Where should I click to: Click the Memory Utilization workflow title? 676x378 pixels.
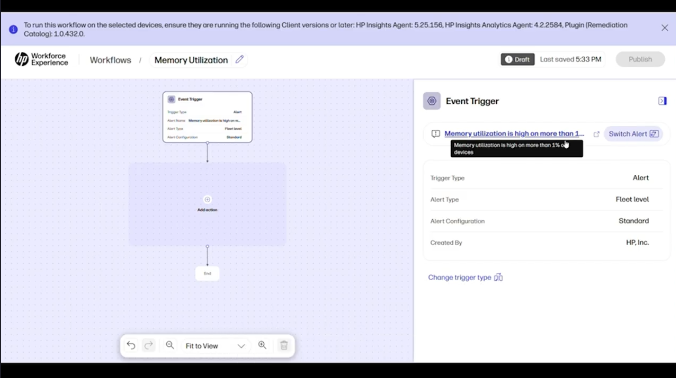tap(191, 60)
